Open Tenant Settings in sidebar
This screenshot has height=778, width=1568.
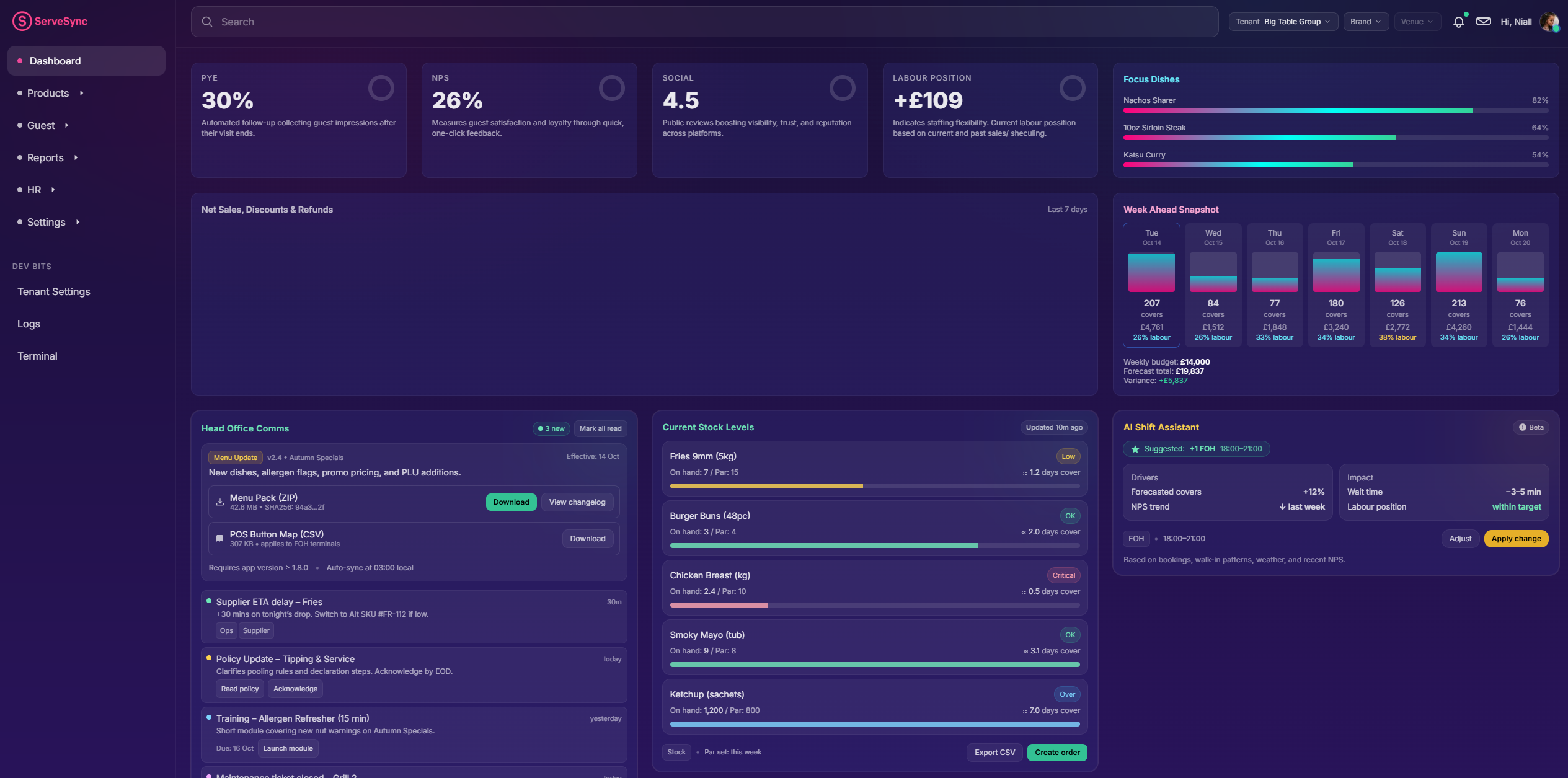click(x=54, y=291)
